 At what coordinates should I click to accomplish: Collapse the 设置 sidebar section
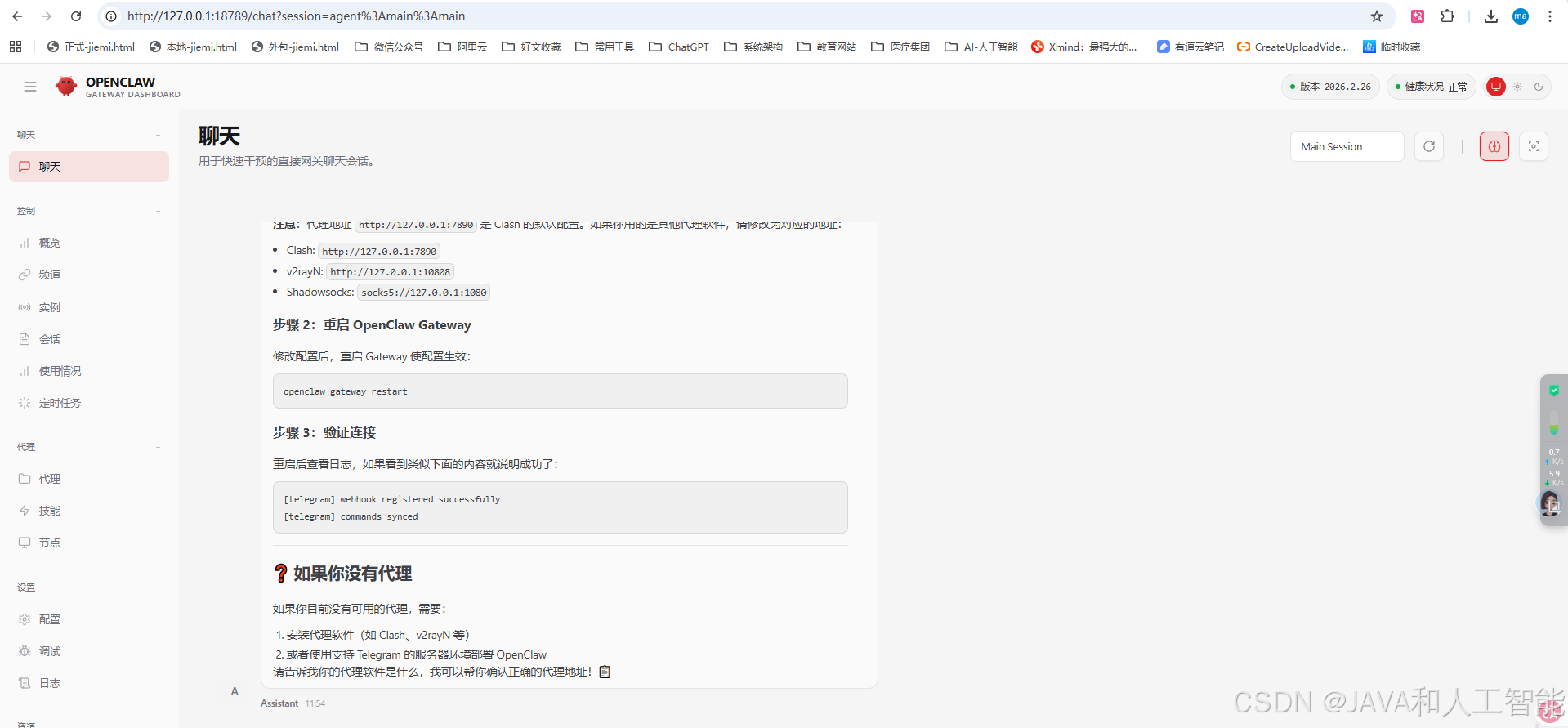(89, 587)
